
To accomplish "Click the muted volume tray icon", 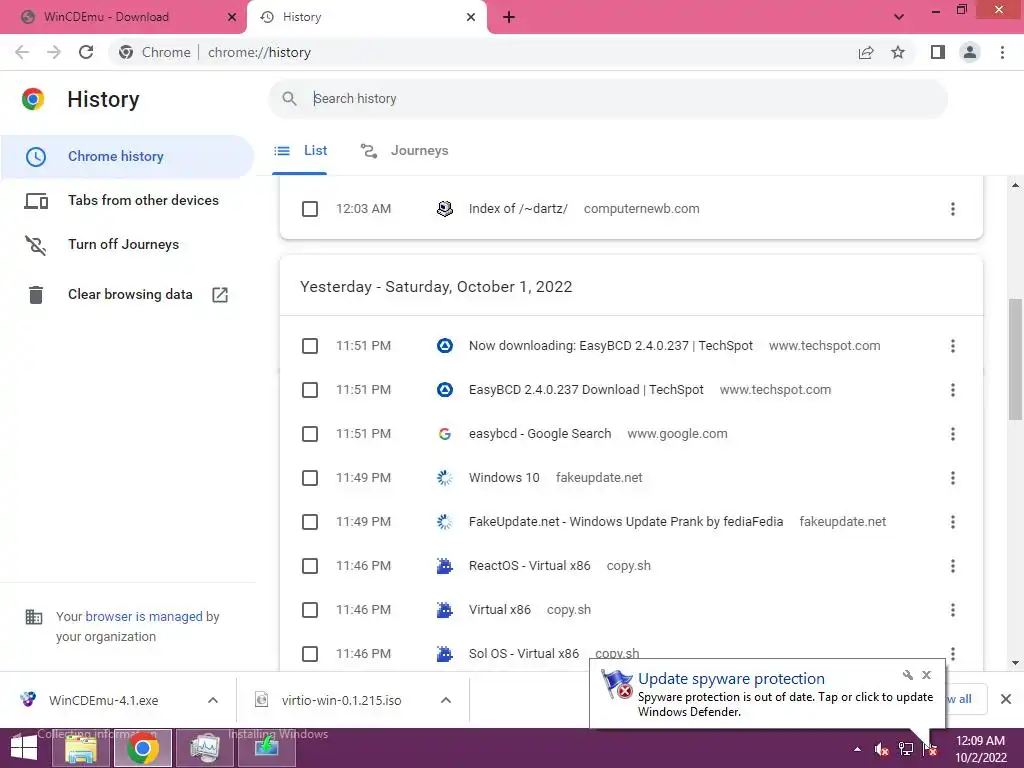I will click(881, 749).
